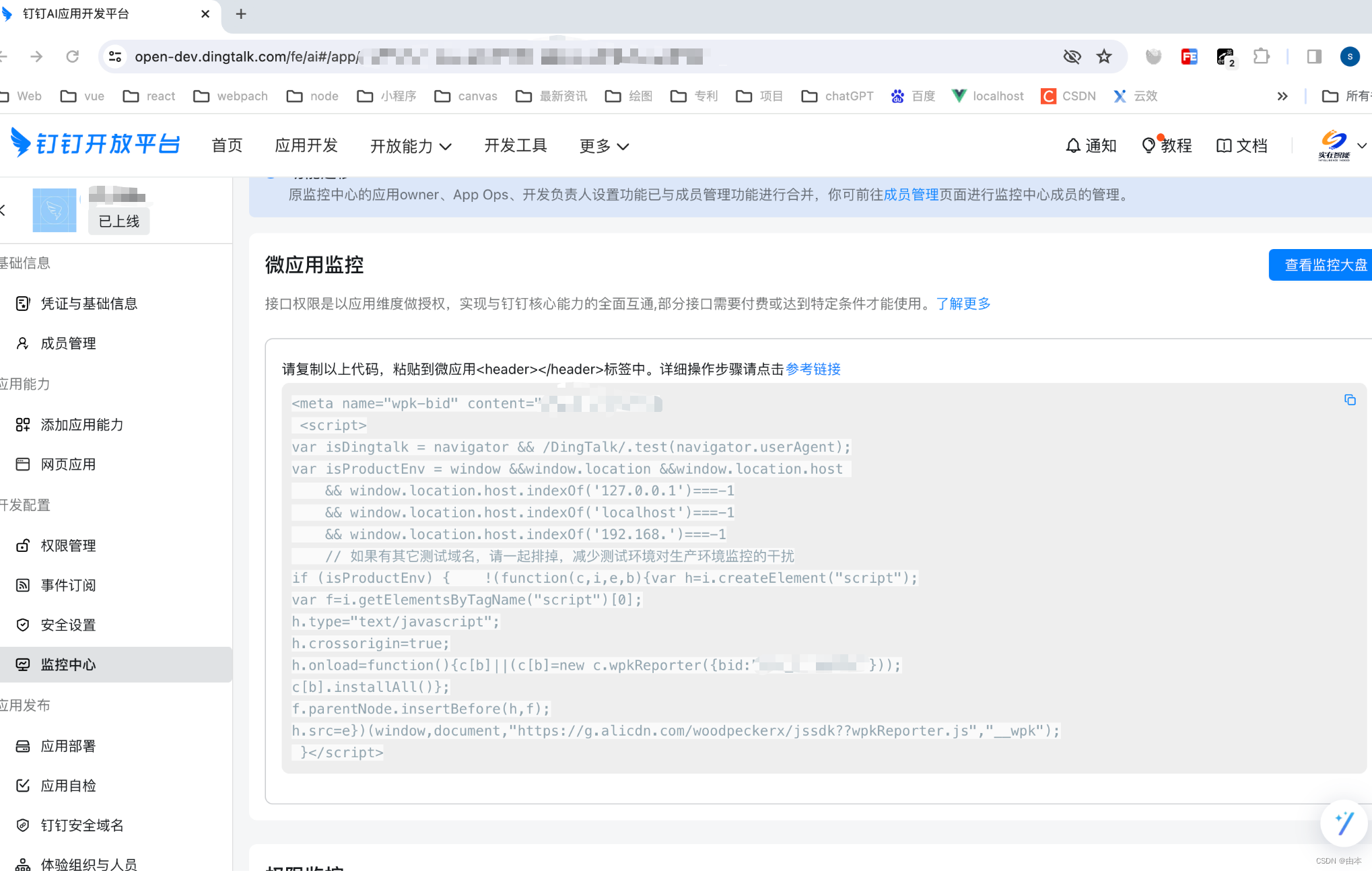Open a new browser tab
1372x871 pixels.
(x=241, y=14)
